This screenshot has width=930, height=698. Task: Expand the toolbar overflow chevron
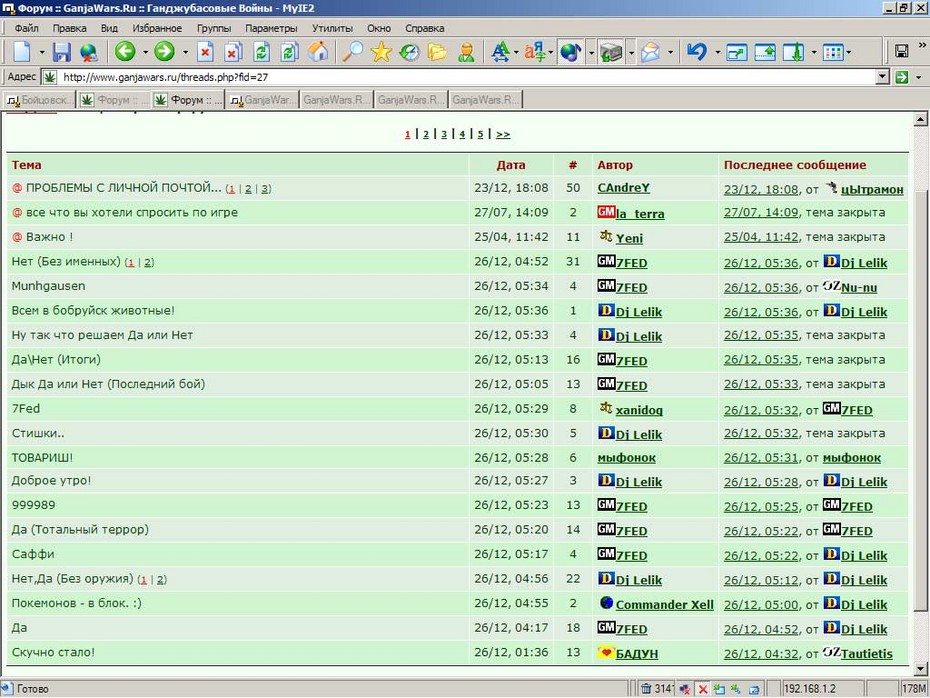922,45
